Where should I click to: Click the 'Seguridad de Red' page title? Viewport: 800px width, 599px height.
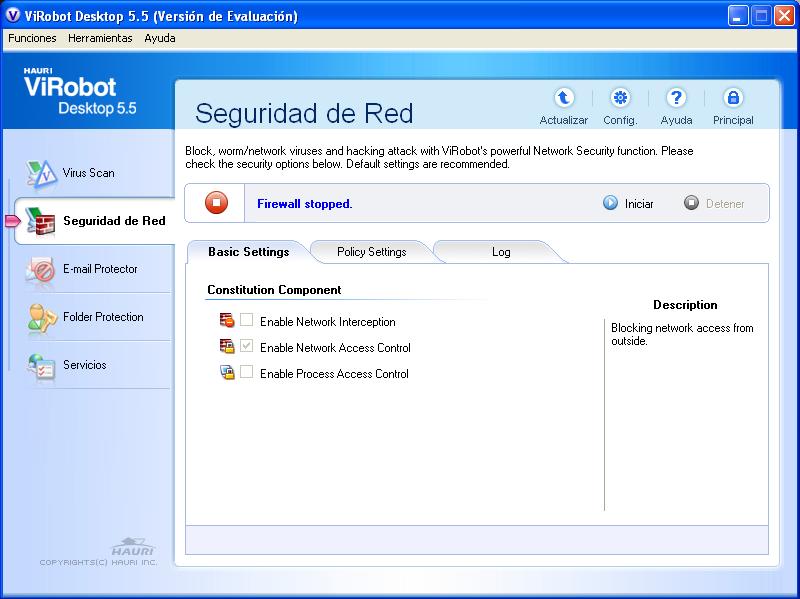coord(304,113)
